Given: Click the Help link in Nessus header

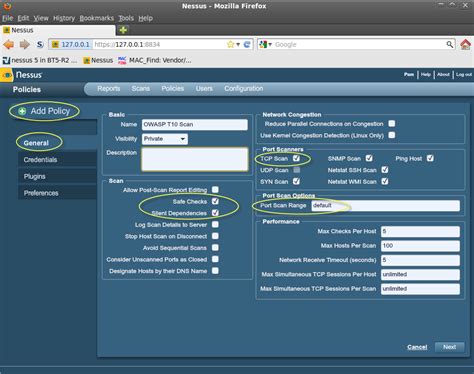Looking at the screenshot, I should [425, 75].
